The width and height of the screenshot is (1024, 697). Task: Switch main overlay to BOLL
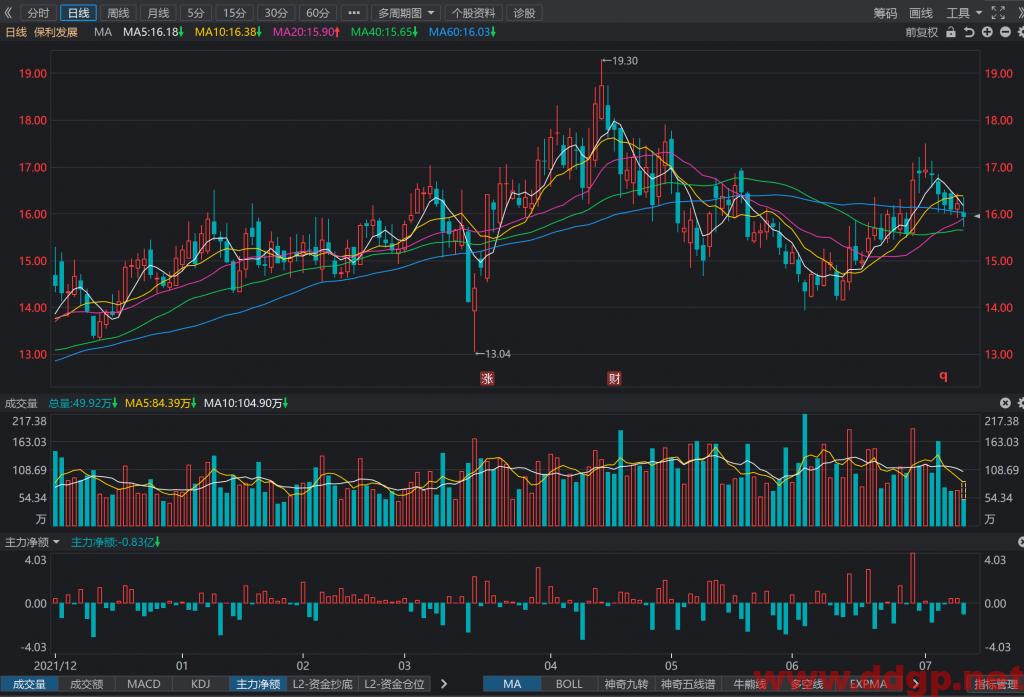click(569, 684)
